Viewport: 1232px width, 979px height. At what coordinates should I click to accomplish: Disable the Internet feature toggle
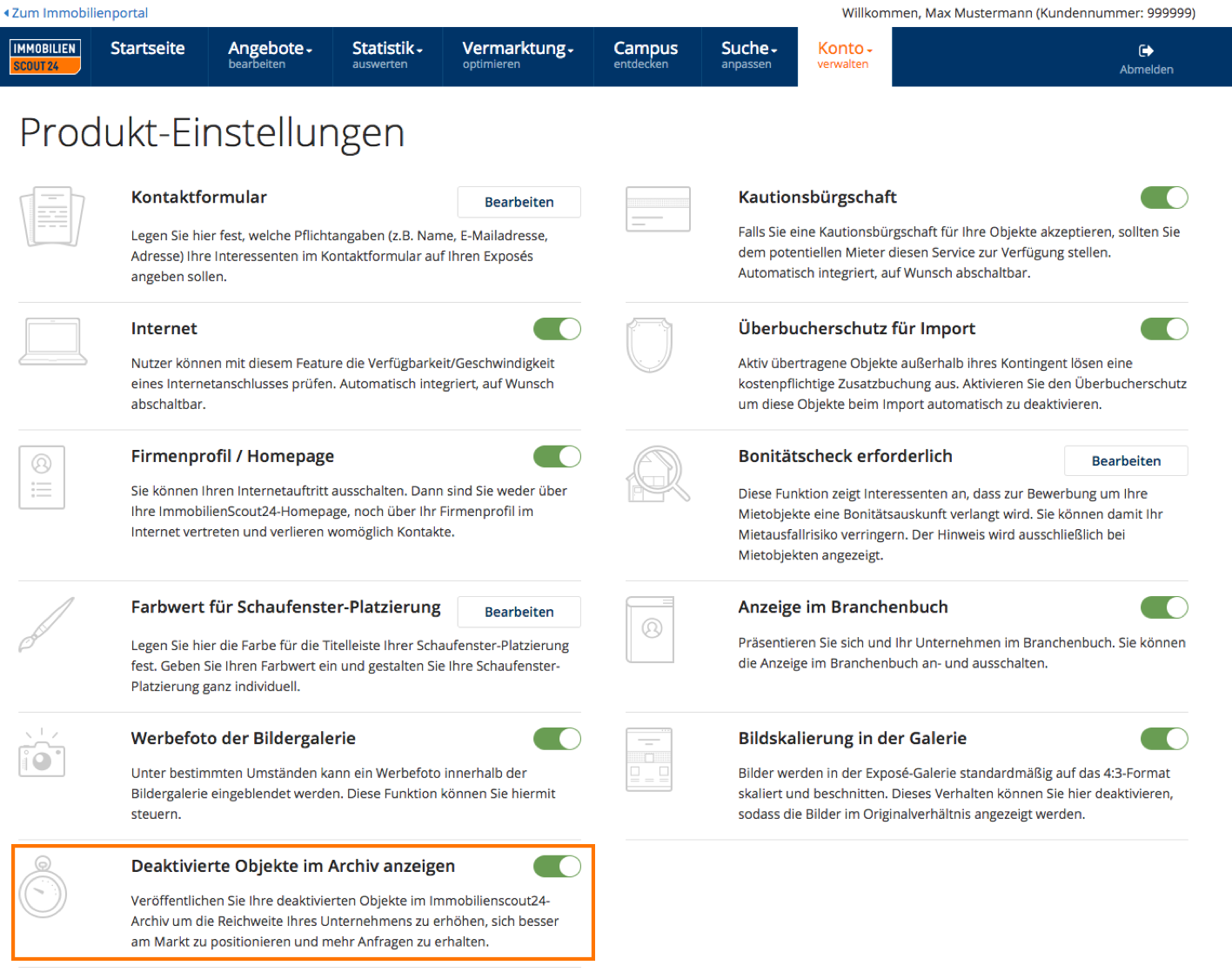pyautogui.click(x=557, y=329)
